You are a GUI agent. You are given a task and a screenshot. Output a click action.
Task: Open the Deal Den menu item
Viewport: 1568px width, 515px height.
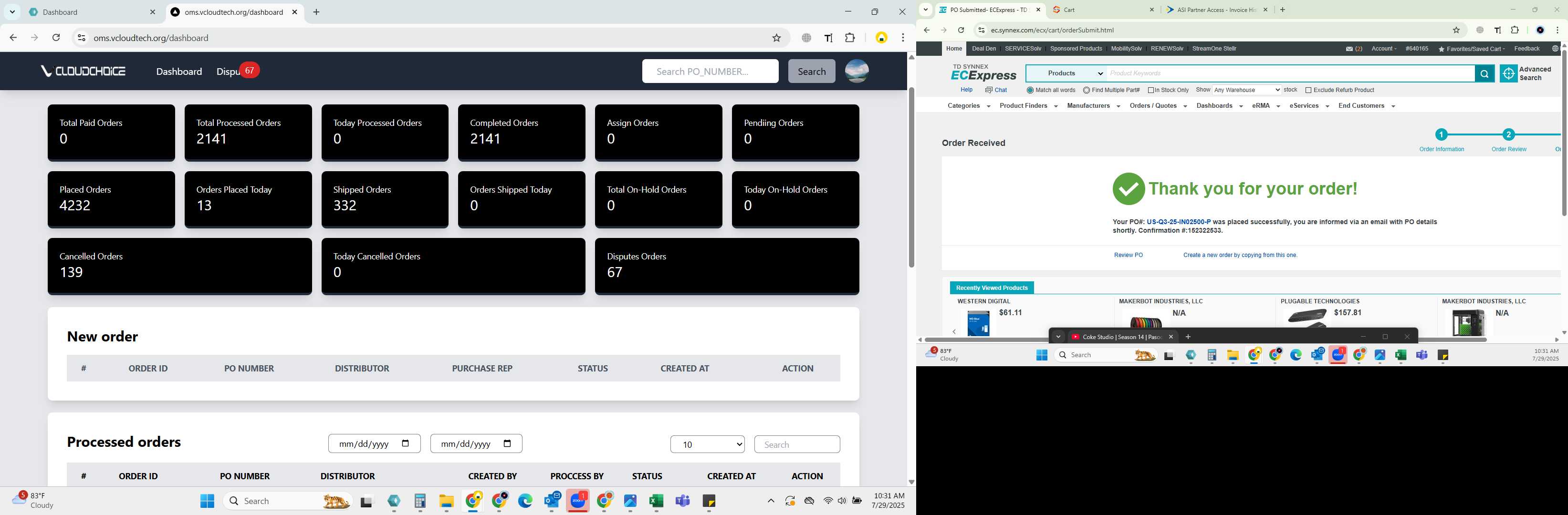[x=983, y=49]
